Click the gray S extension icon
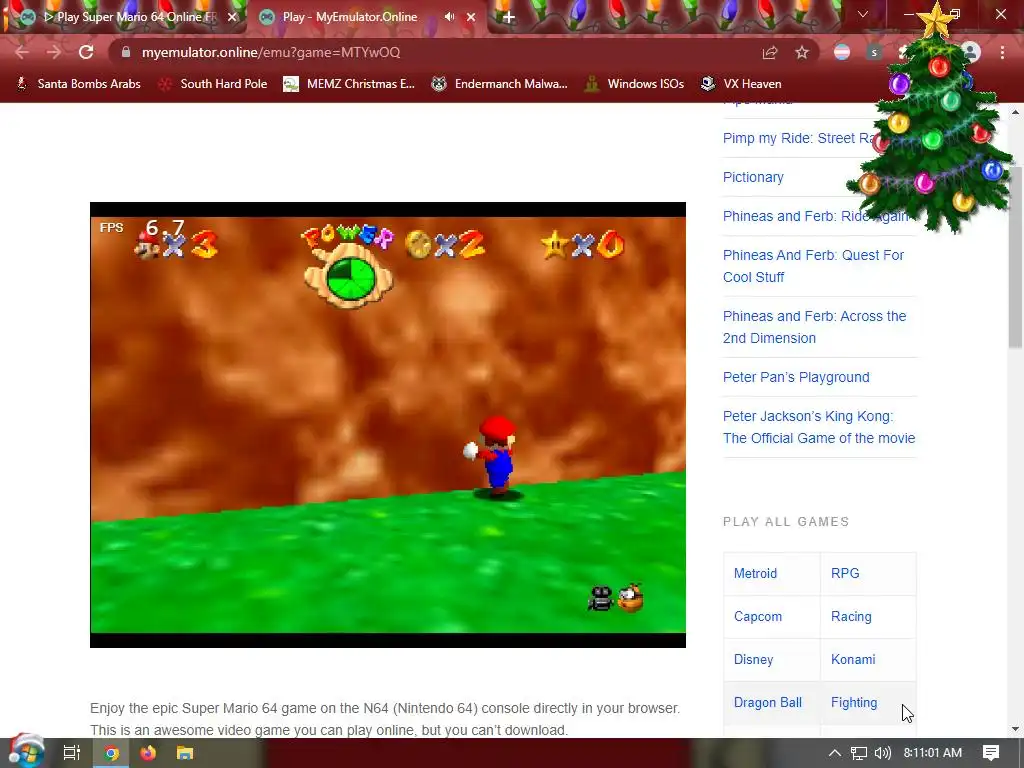1024x768 pixels. (874, 52)
